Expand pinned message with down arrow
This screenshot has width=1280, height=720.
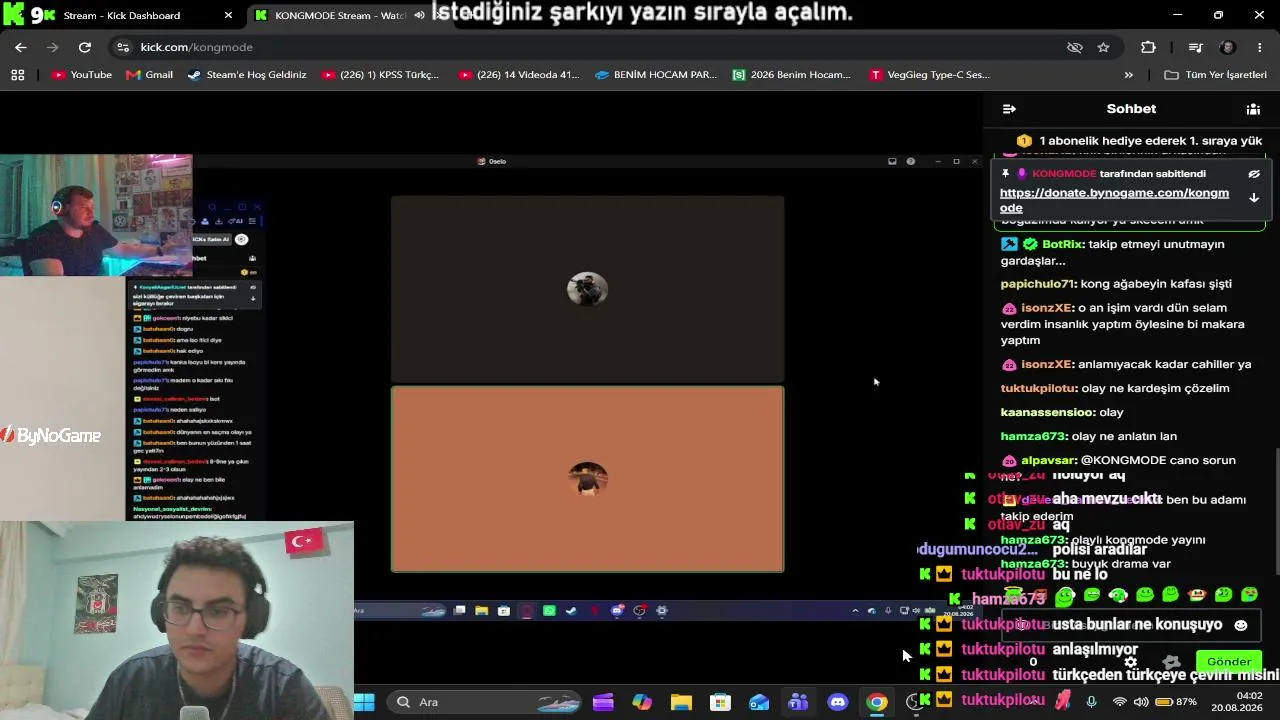pos(1254,198)
